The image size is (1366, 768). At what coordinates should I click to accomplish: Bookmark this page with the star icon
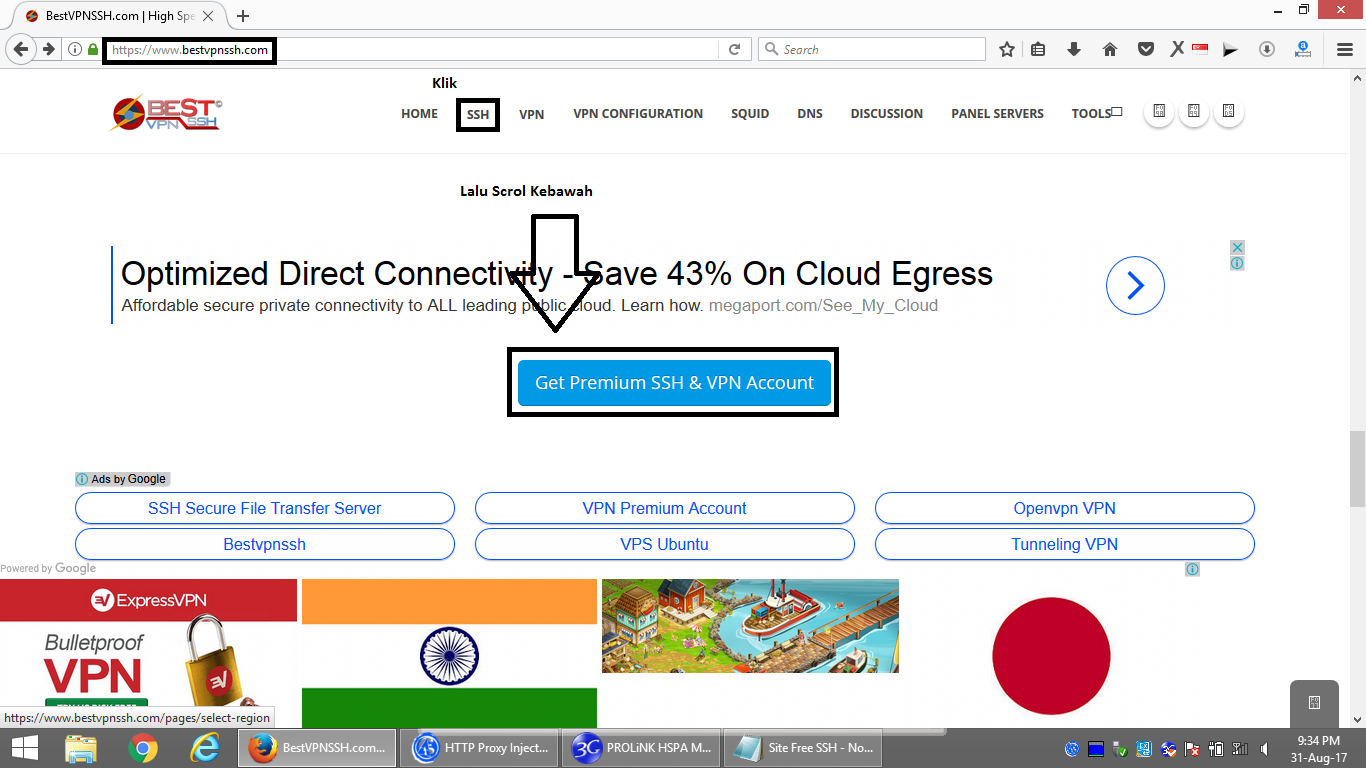(x=1007, y=49)
